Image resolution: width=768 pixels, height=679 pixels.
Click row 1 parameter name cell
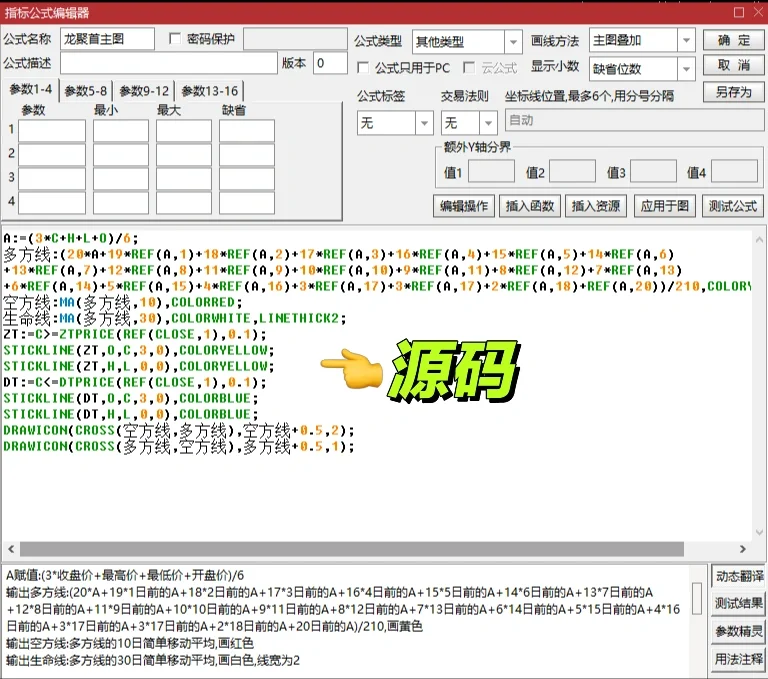point(52,131)
